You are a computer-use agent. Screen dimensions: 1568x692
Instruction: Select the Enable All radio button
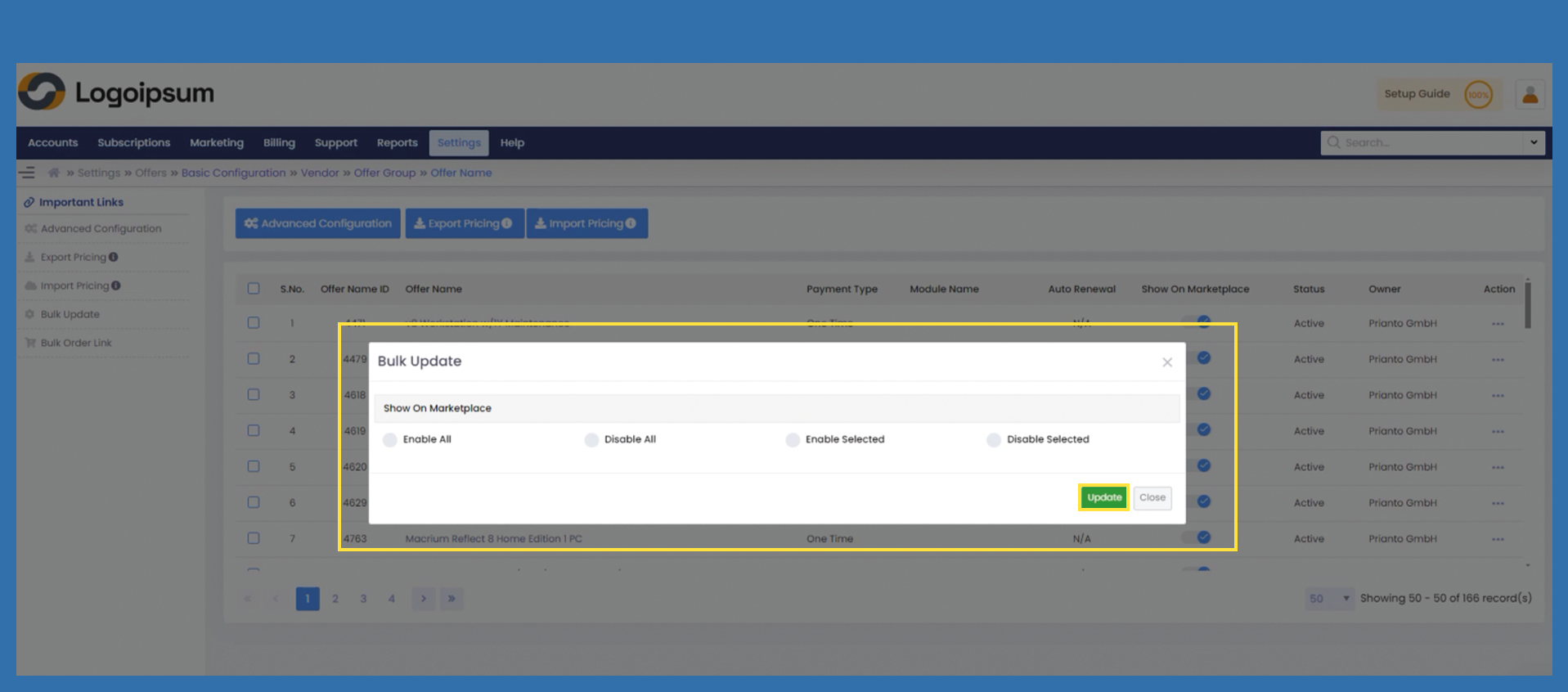pyautogui.click(x=390, y=440)
